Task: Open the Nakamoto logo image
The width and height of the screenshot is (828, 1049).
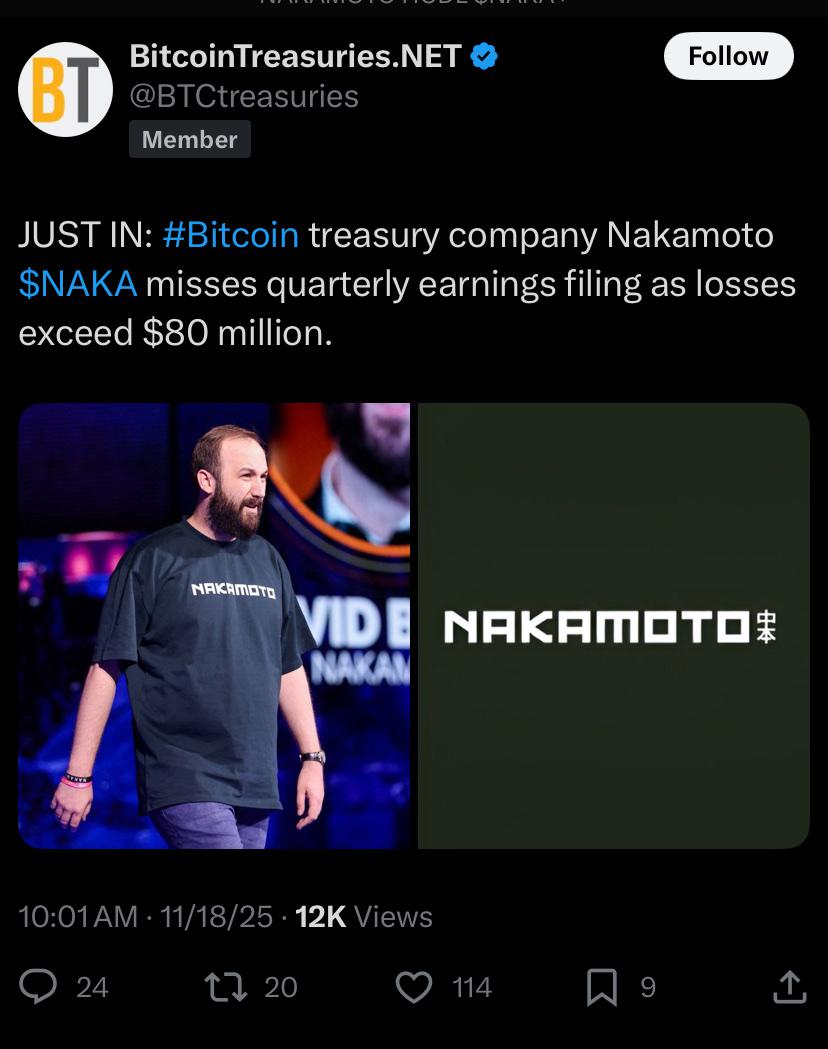Action: [x=613, y=626]
